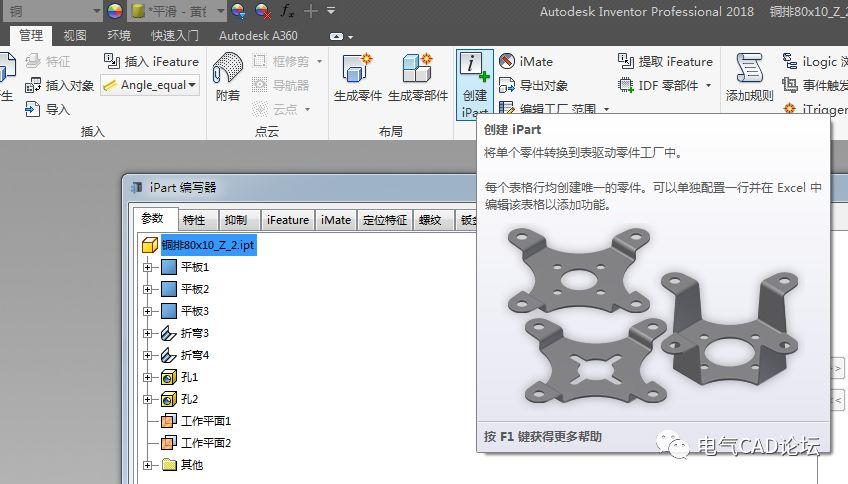848x484 pixels.
Task: Click Import (导入) in Insert panel
Action: pyautogui.click(x=48, y=109)
